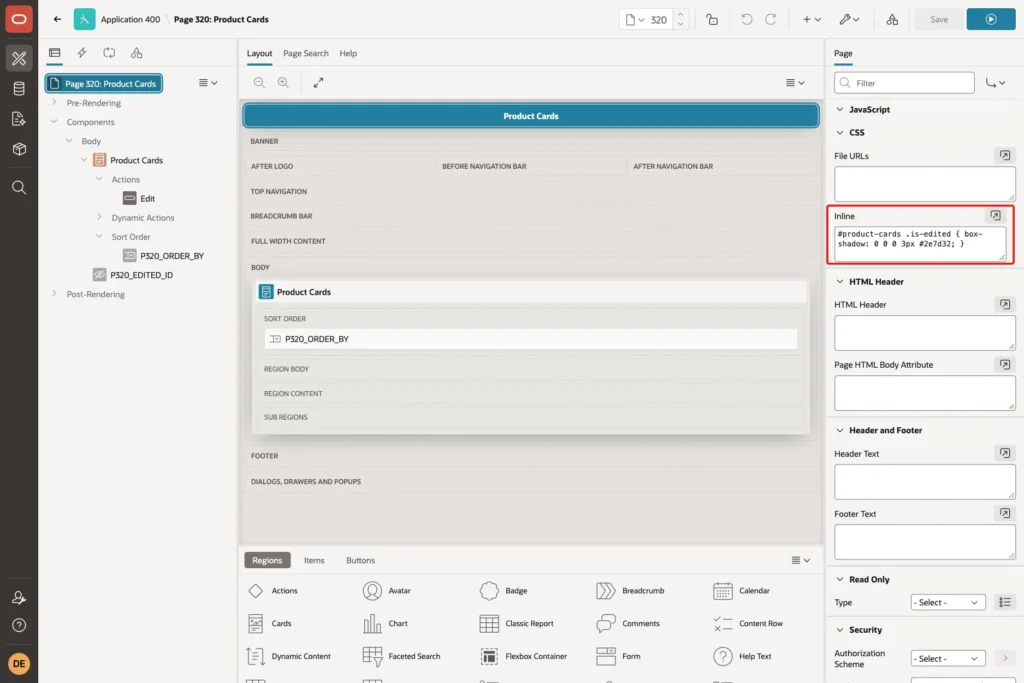
Task: Switch to Processing tab icon
Action: click(109, 53)
